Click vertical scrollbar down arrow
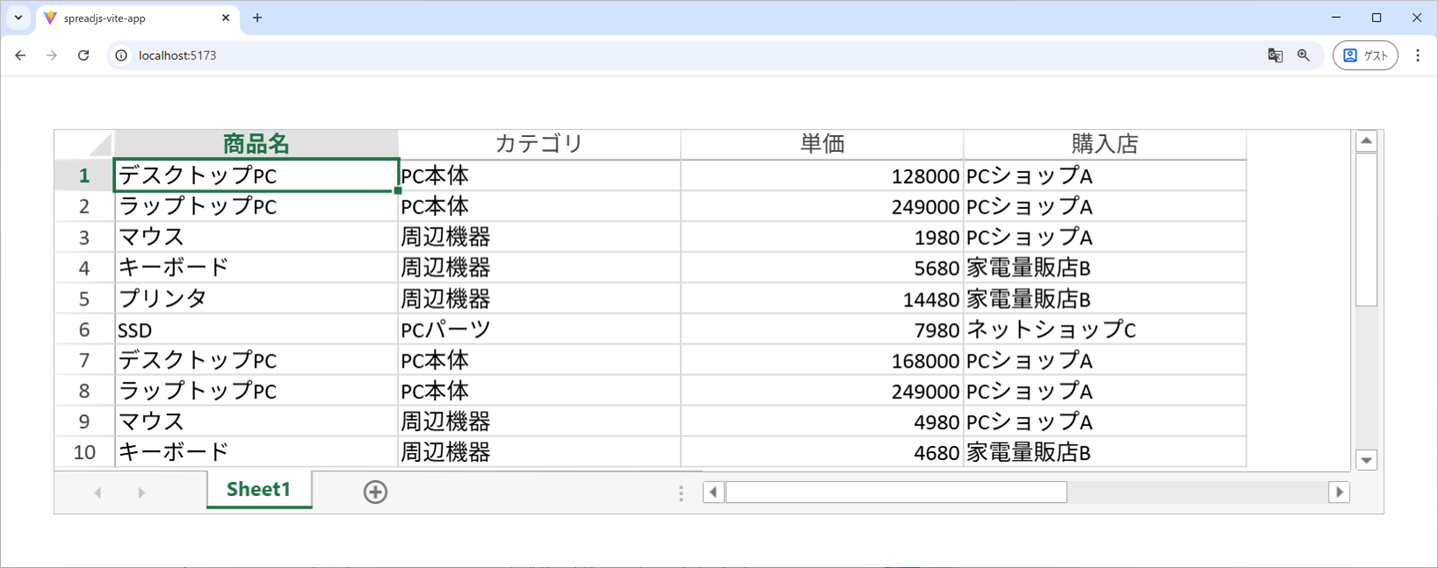Viewport: 1438px width, 568px height. [1366, 460]
